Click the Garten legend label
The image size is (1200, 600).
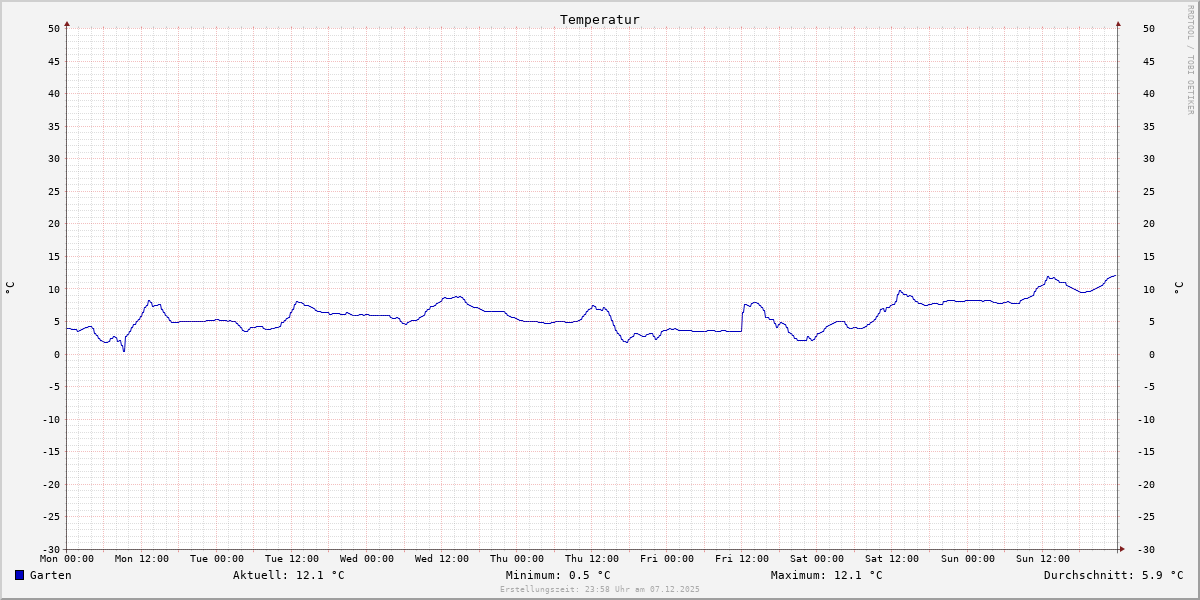point(51,575)
